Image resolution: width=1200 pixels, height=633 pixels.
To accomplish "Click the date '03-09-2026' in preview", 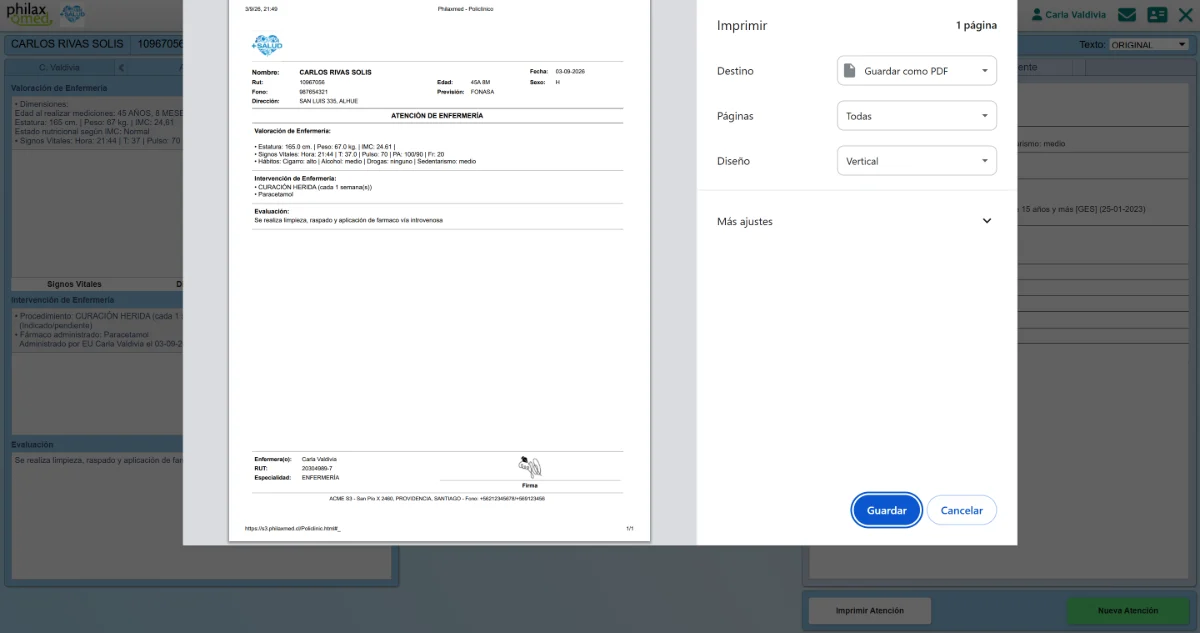I will [x=572, y=73].
